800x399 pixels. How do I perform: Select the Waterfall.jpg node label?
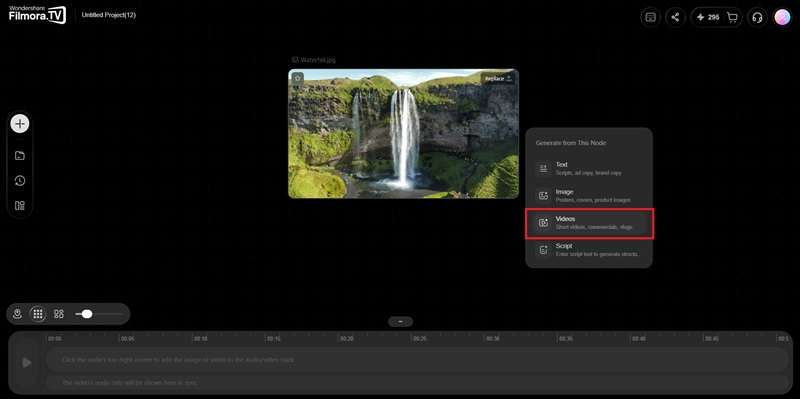[x=314, y=60]
